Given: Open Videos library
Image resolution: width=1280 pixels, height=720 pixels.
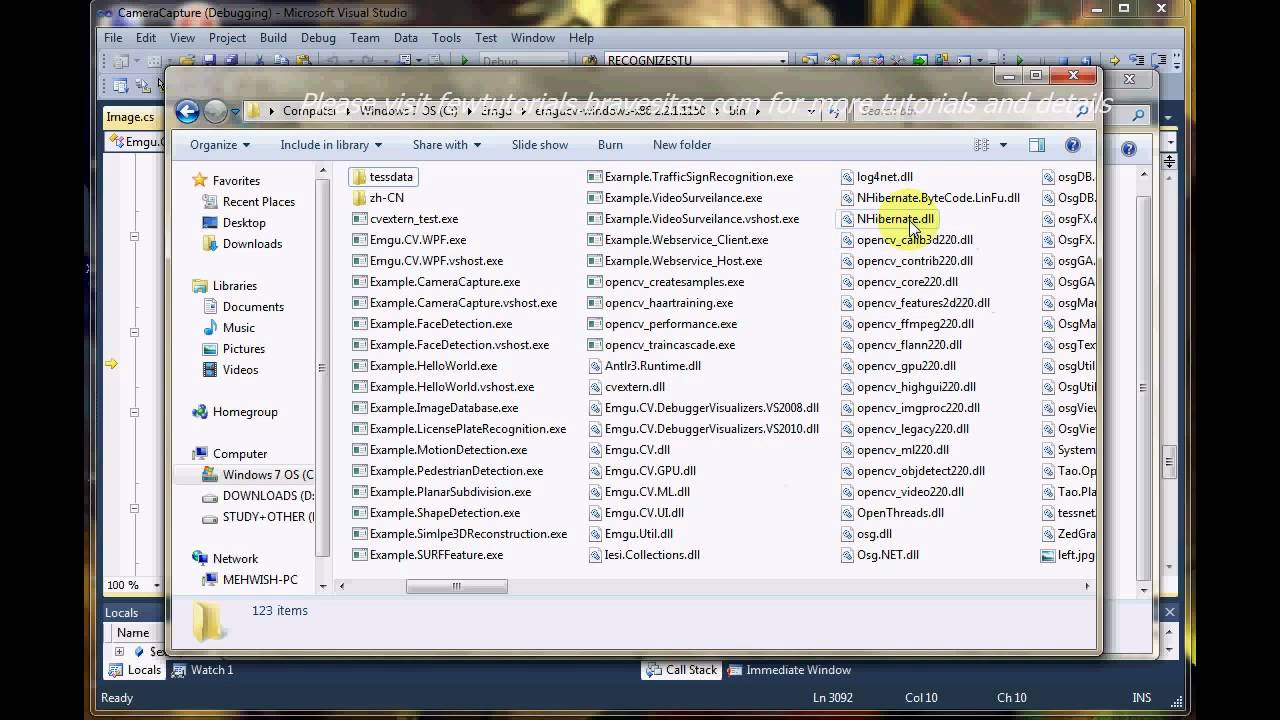Looking at the screenshot, I should [x=230, y=370].
